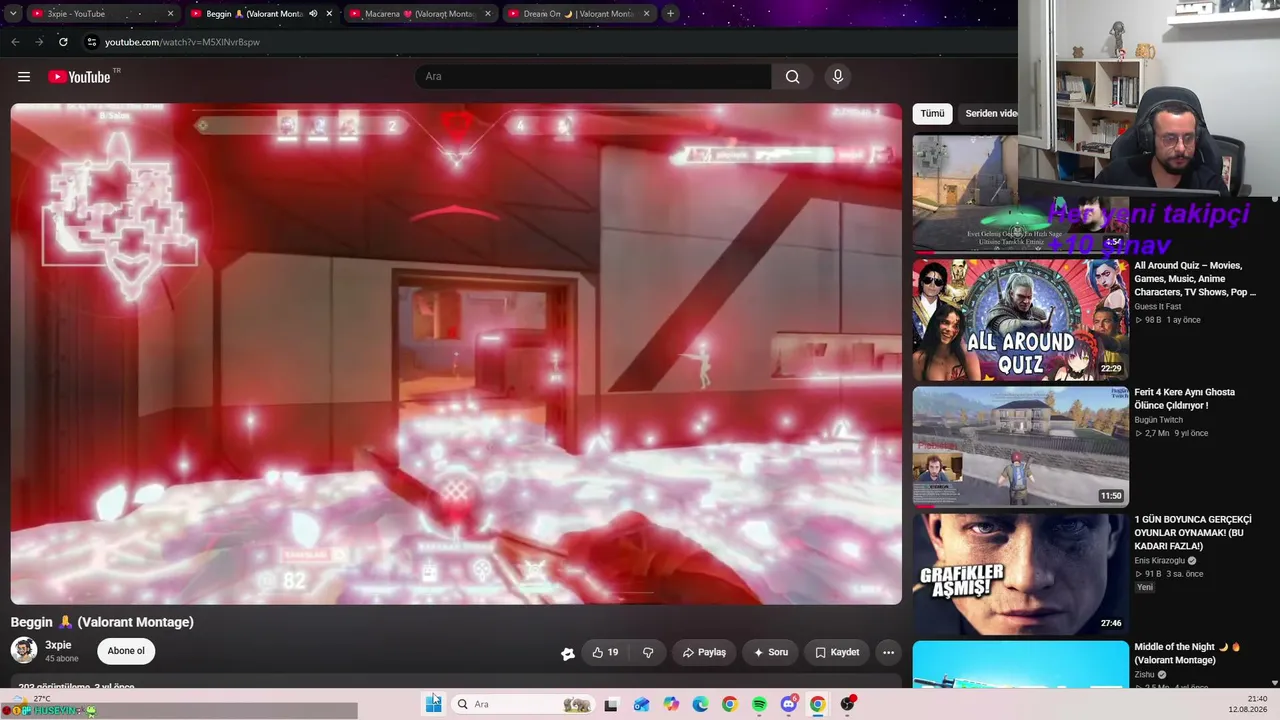Click the YouTube search input field
Screen dimensions: 1280x720
[x=593, y=77]
